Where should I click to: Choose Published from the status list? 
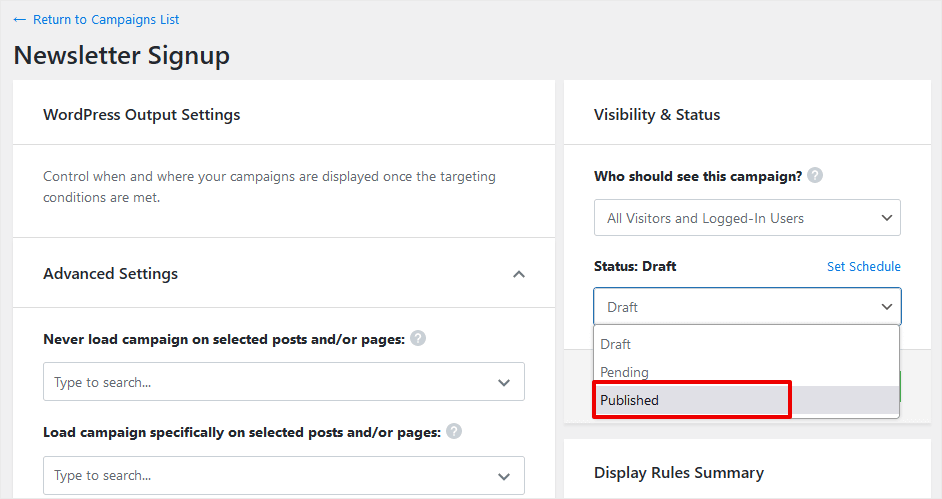point(630,400)
